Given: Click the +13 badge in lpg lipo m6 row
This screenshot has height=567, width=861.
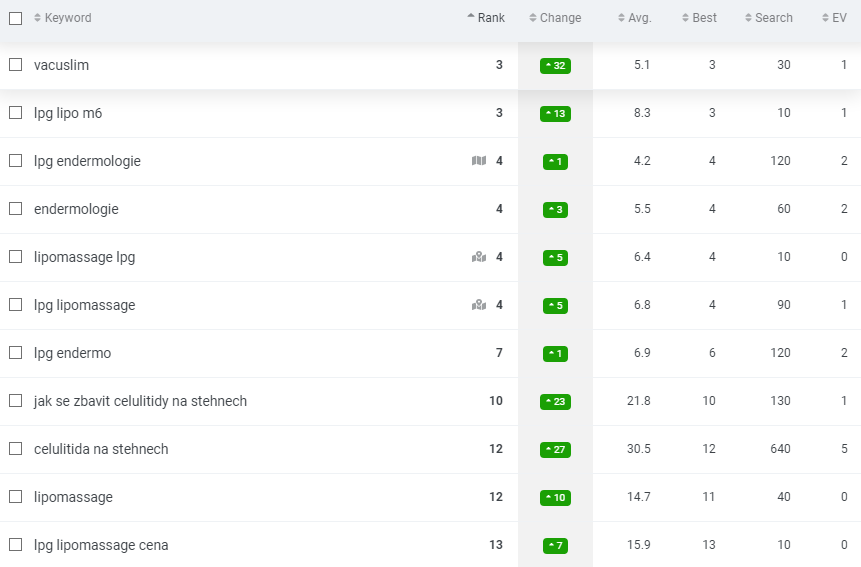Looking at the screenshot, I should 555,114.
